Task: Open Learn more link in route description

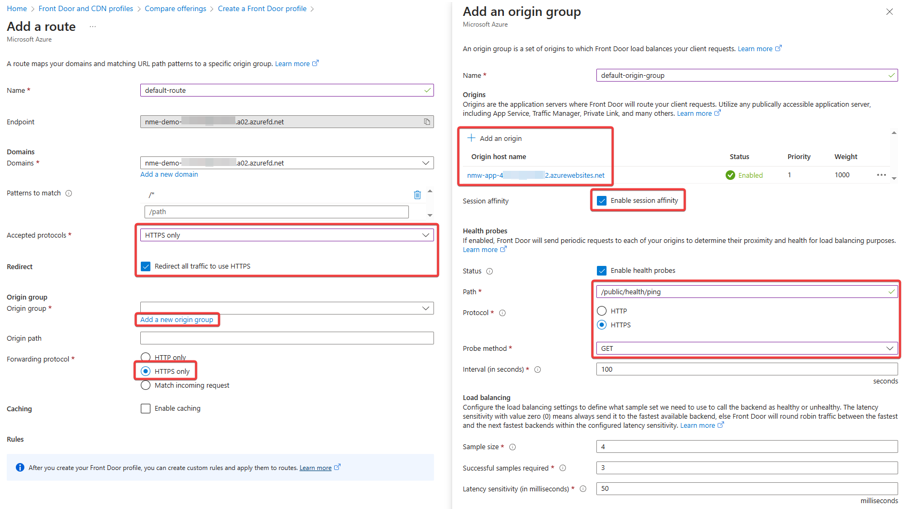Action: click(x=297, y=64)
